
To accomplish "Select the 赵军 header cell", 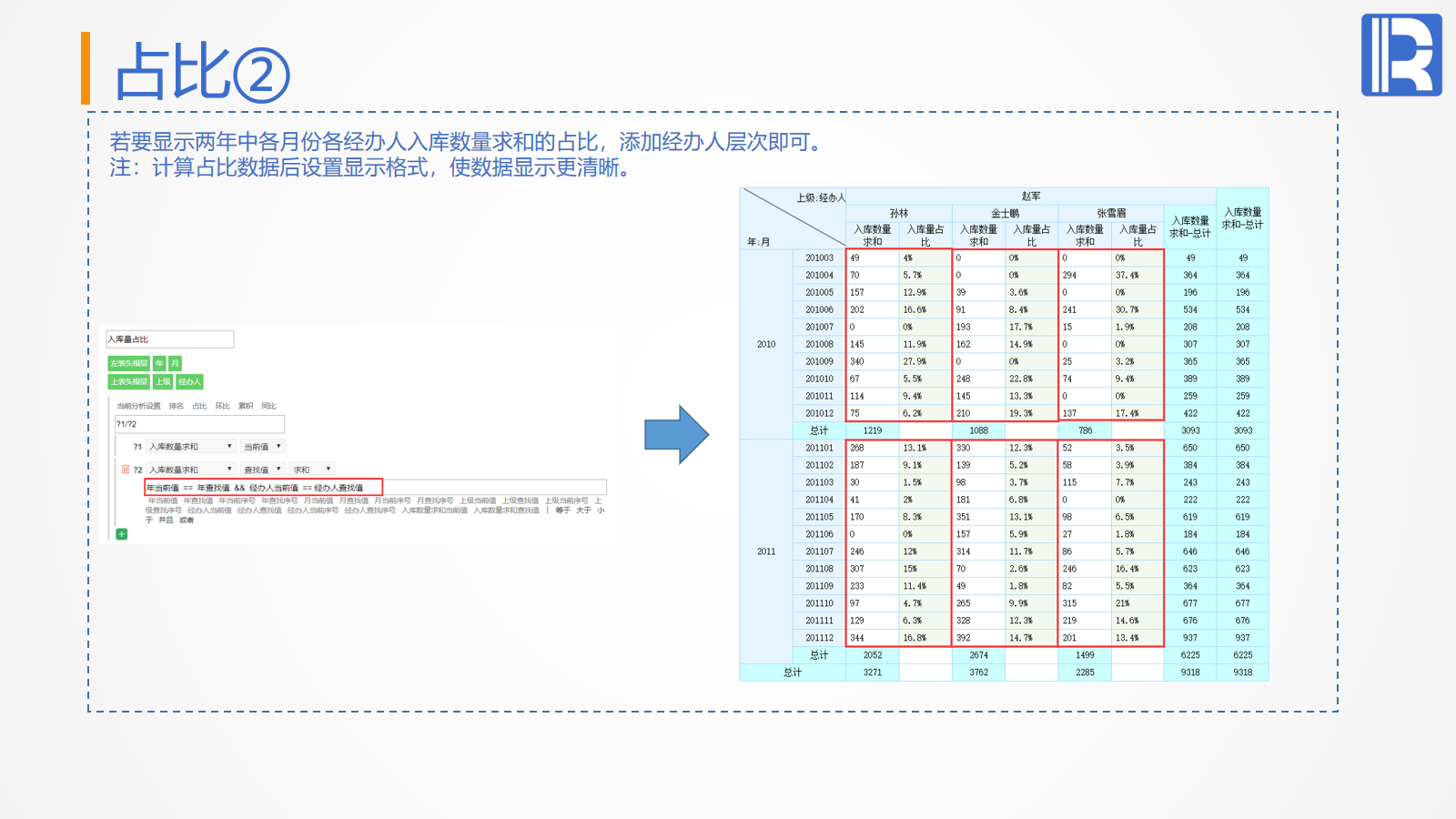I will click(1031, 197).
